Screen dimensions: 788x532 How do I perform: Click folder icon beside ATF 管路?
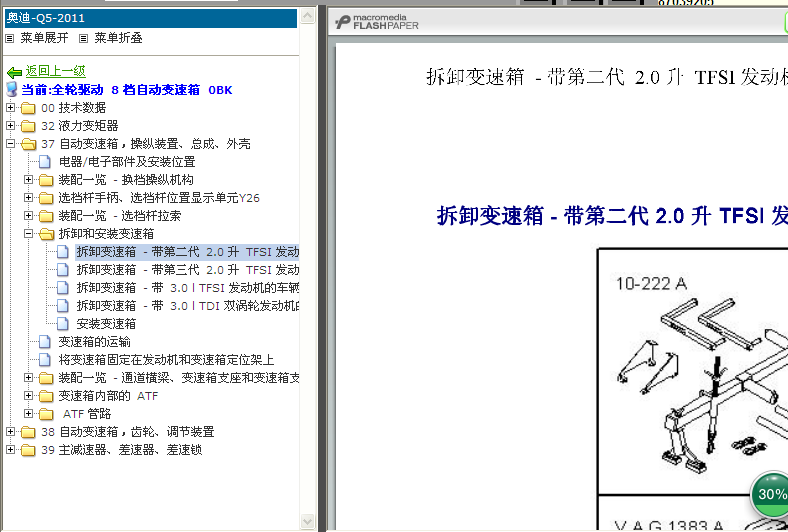46,414
